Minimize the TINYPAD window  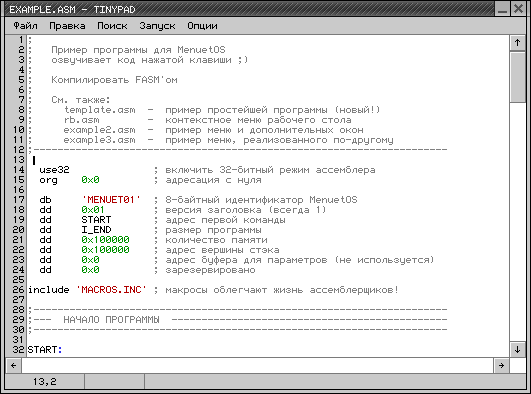503,9
